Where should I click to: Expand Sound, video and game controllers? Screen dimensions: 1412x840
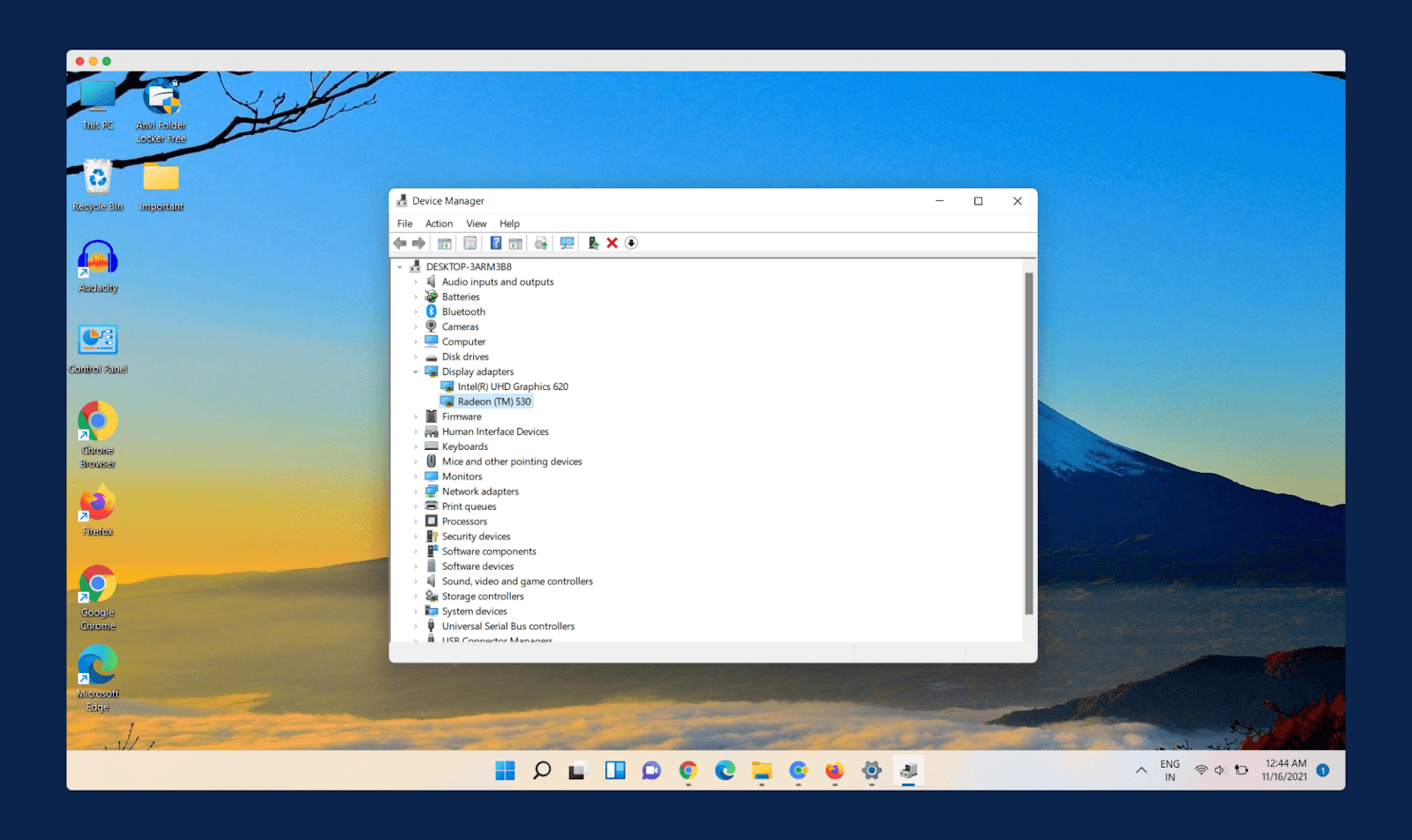[x=416, y=582]
